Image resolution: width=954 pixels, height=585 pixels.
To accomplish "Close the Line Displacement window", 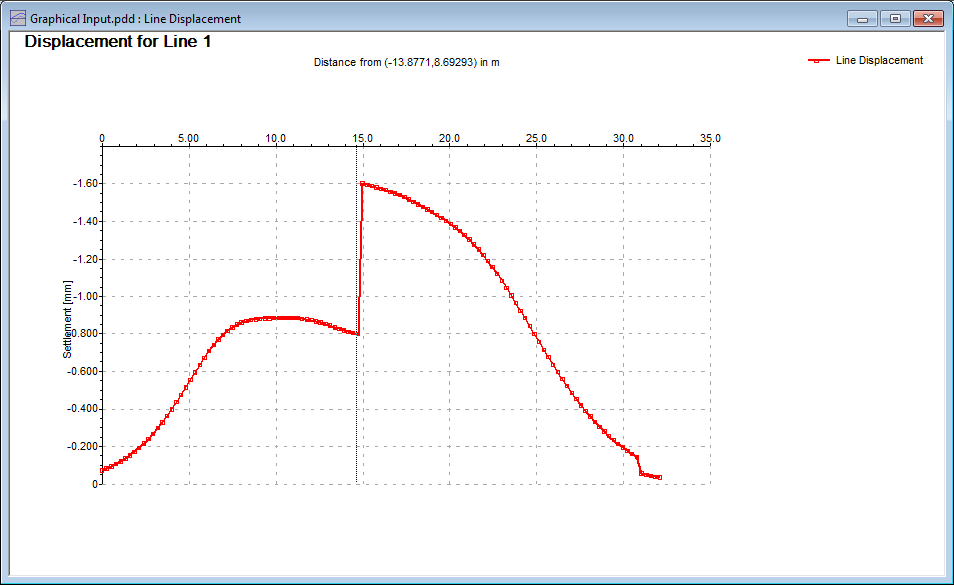I will [x=928, y=19].
